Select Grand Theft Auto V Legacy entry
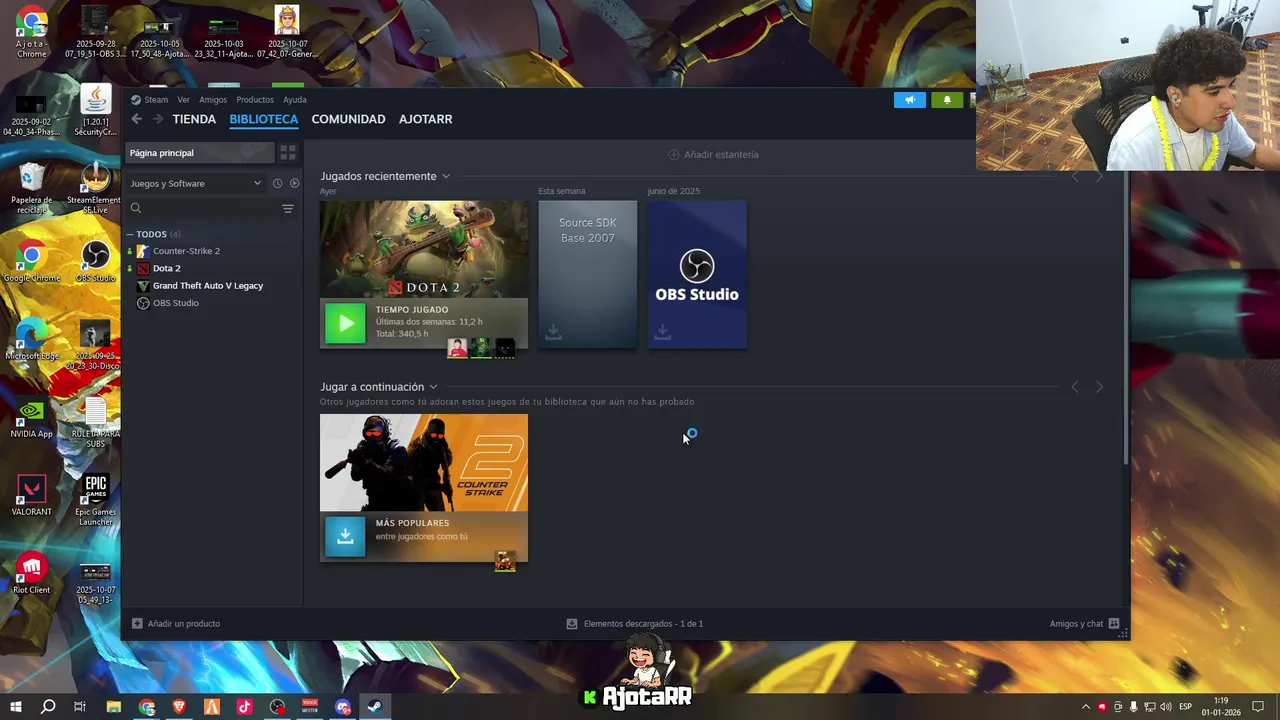Image resolution: width=1280 pixels, height=720 pixels. click(x=207, y=286)
